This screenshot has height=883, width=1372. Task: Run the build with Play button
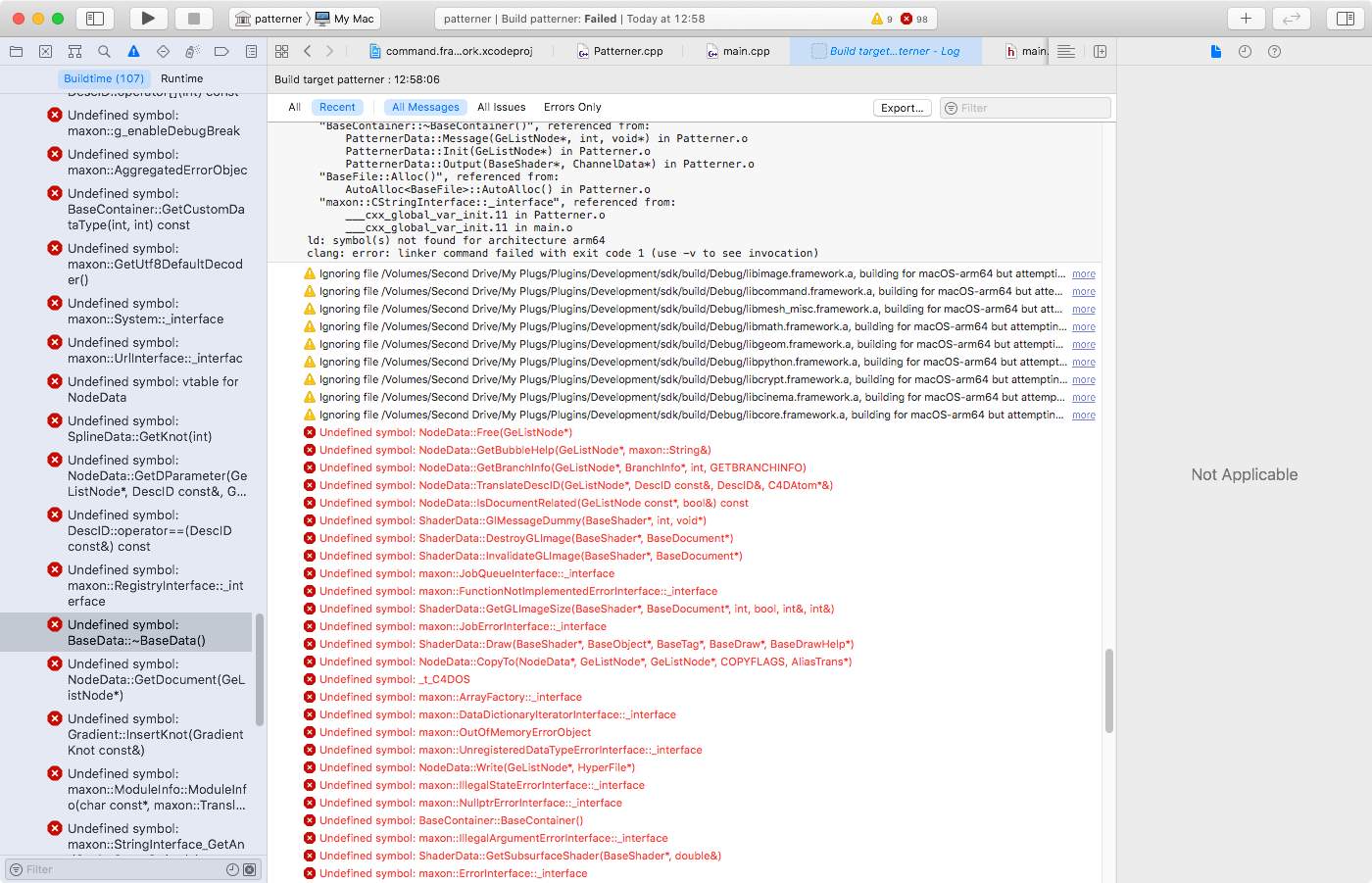pos(148,19)
